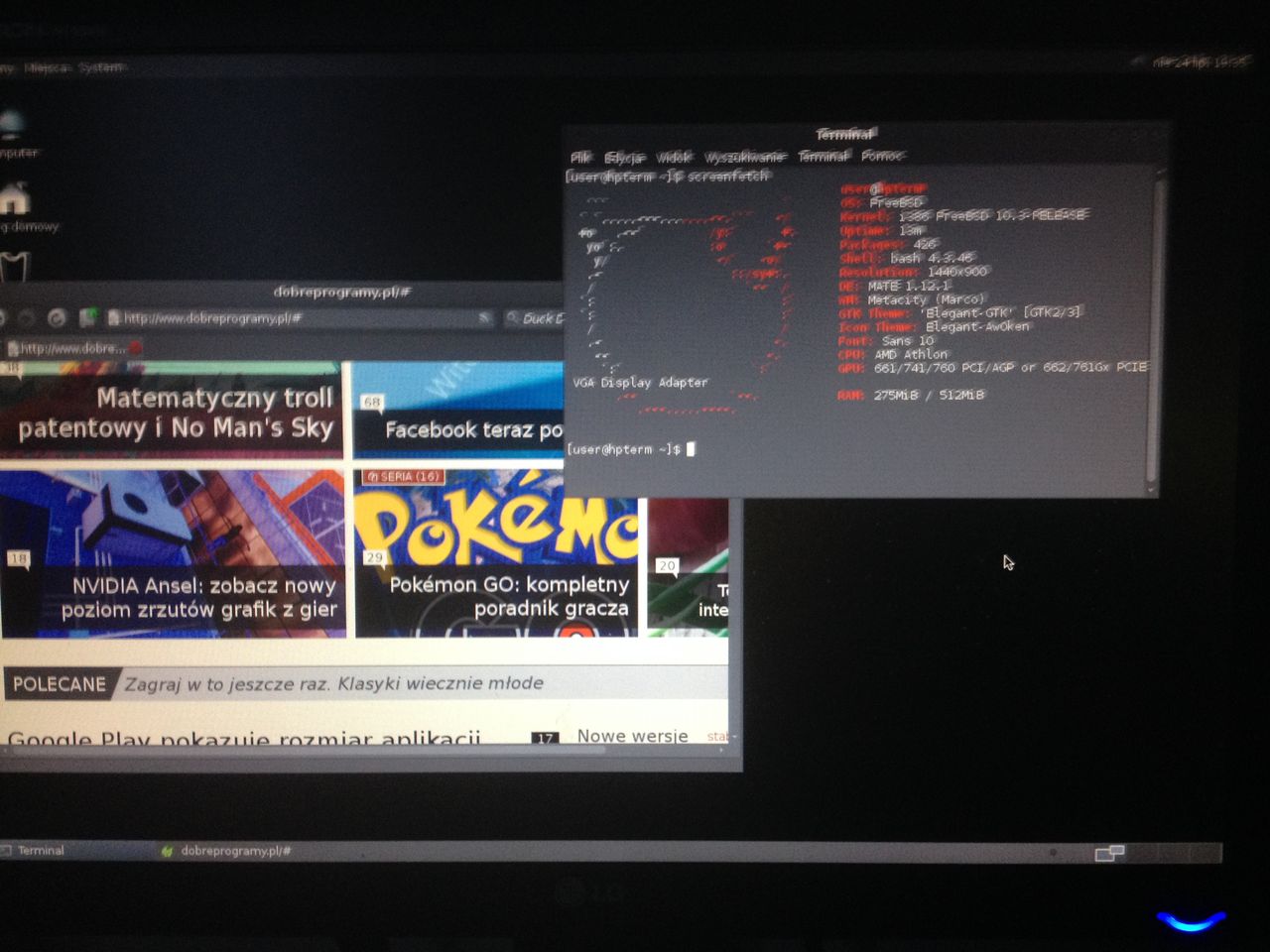Open the Zagraj w to jeszcze raz link
Screen dimensions: 1270x952
[333, 683]
